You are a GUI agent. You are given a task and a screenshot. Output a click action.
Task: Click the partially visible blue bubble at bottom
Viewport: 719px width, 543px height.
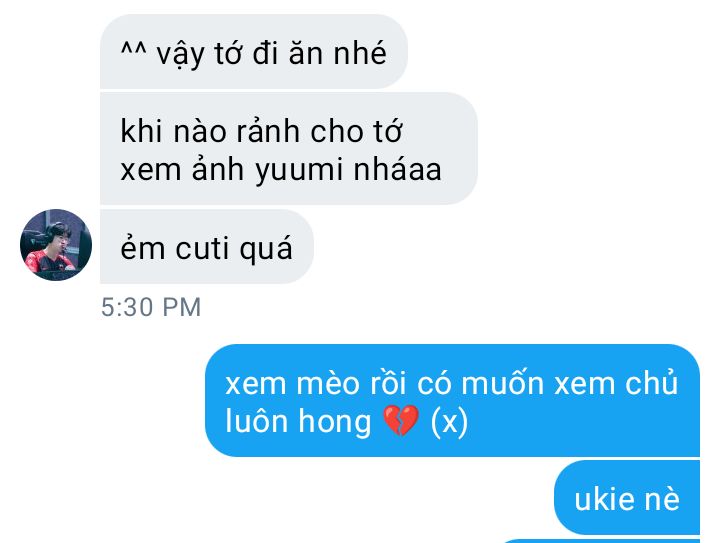601,541
